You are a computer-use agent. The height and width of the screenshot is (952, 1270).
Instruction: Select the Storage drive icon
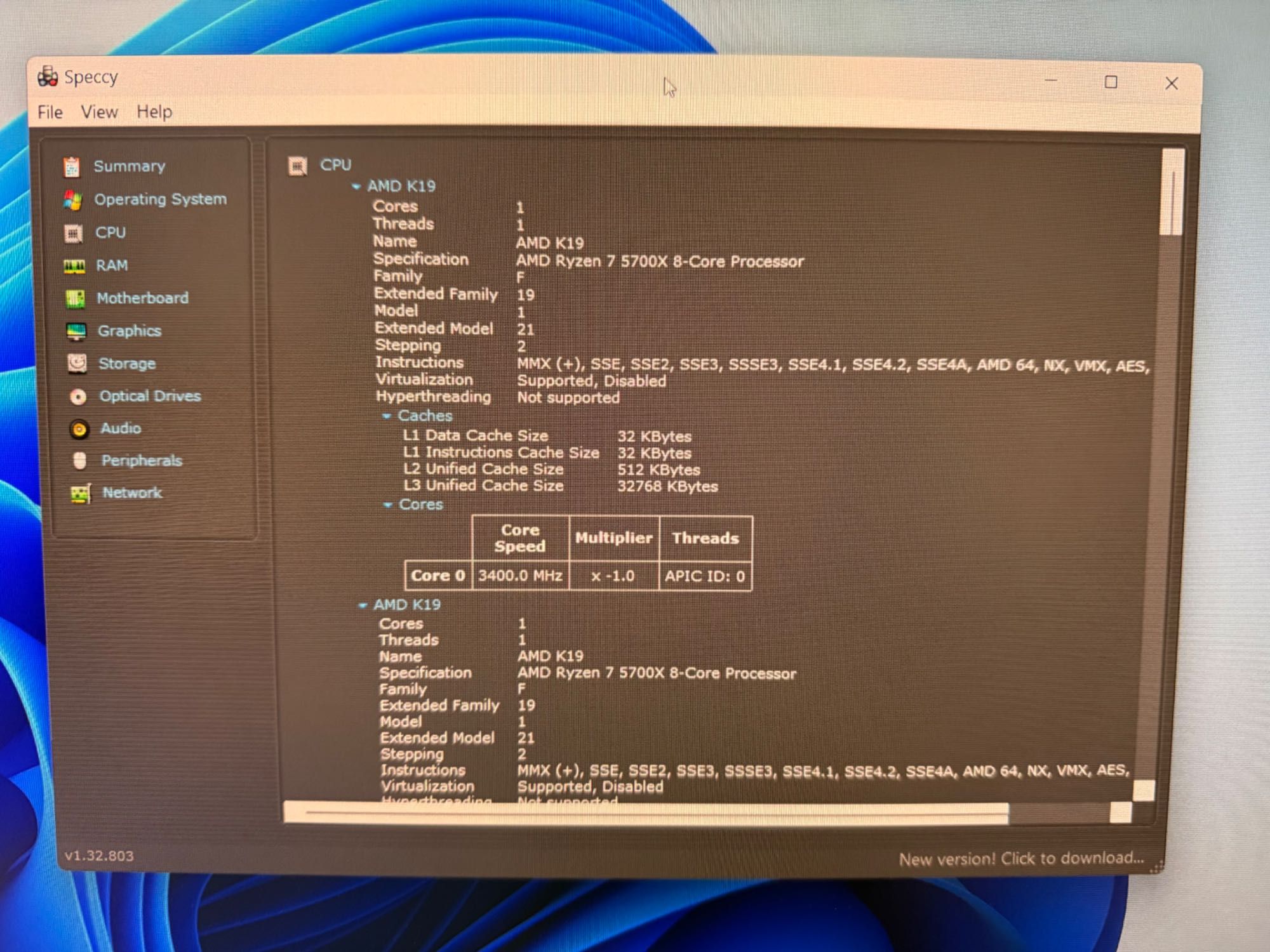click(x=77, y=364)
